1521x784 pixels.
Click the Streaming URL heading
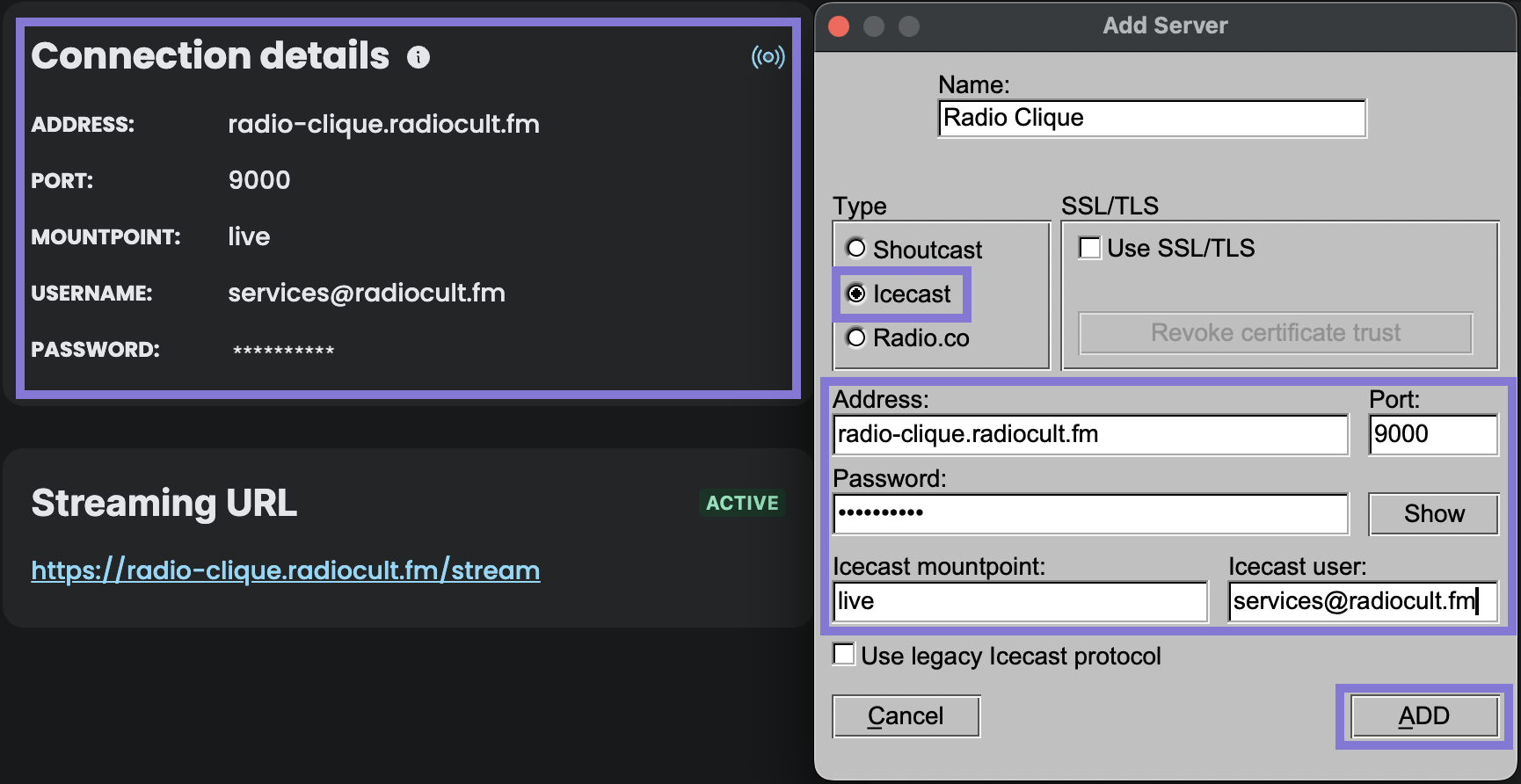164,504
